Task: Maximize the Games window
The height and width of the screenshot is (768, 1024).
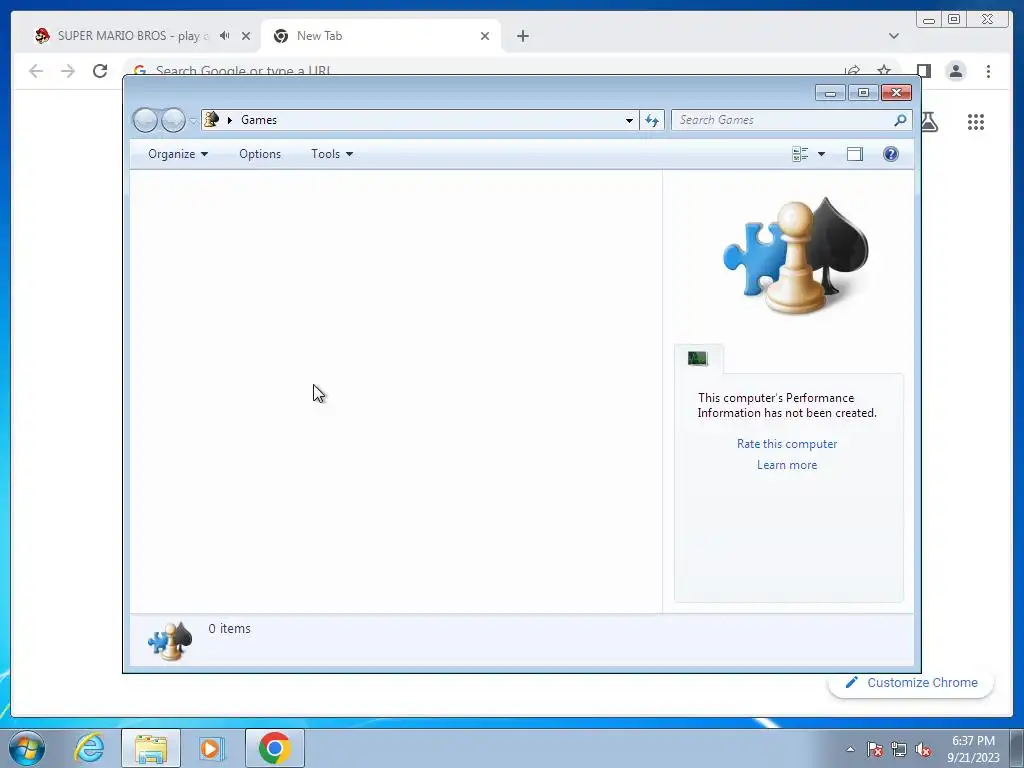Action: tap(863, 93)
